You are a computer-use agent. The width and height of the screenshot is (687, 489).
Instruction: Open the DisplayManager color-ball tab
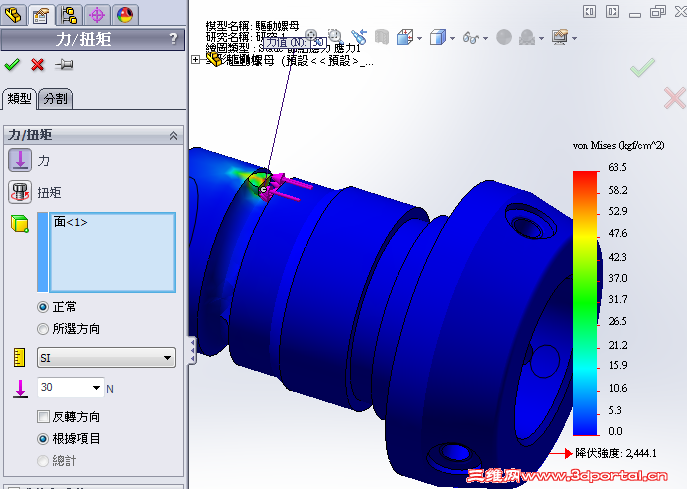(125, 15)
